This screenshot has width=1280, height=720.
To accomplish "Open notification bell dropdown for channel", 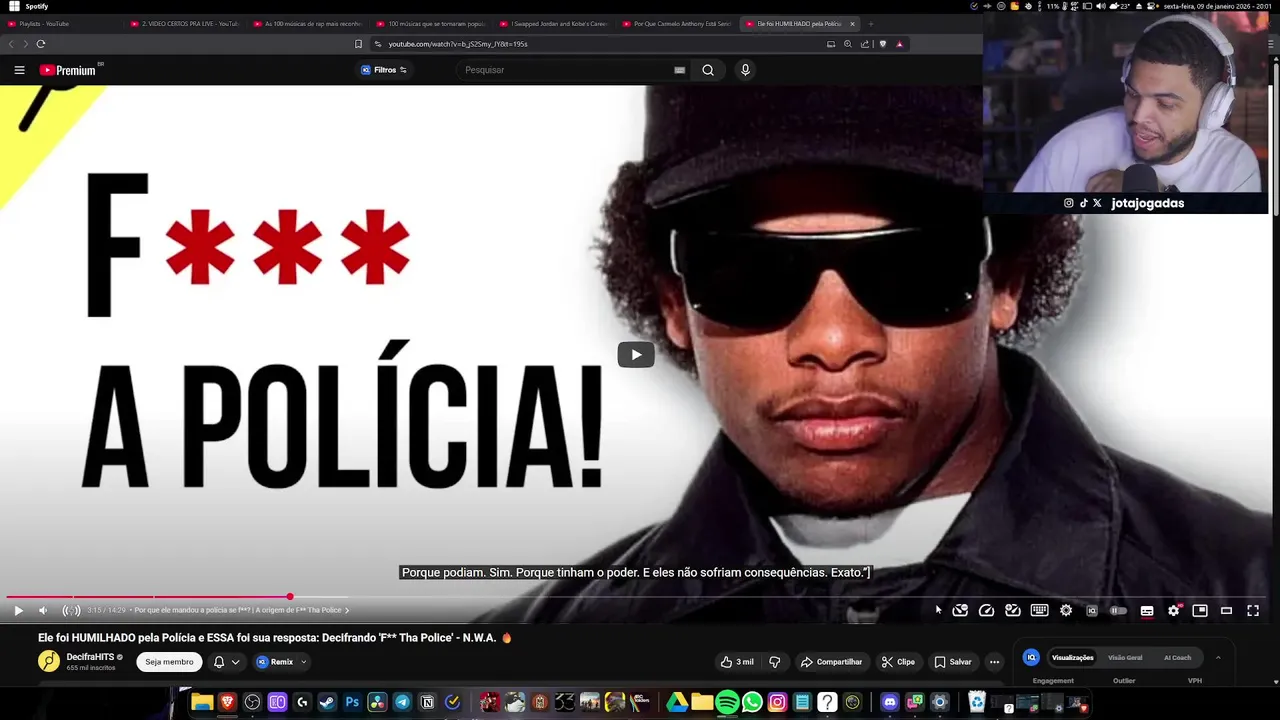I will [x=226, y=662].
